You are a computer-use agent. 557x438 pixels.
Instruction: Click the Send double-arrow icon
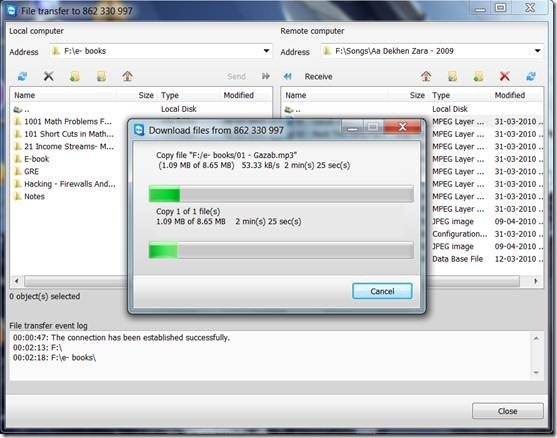[266, 76]
